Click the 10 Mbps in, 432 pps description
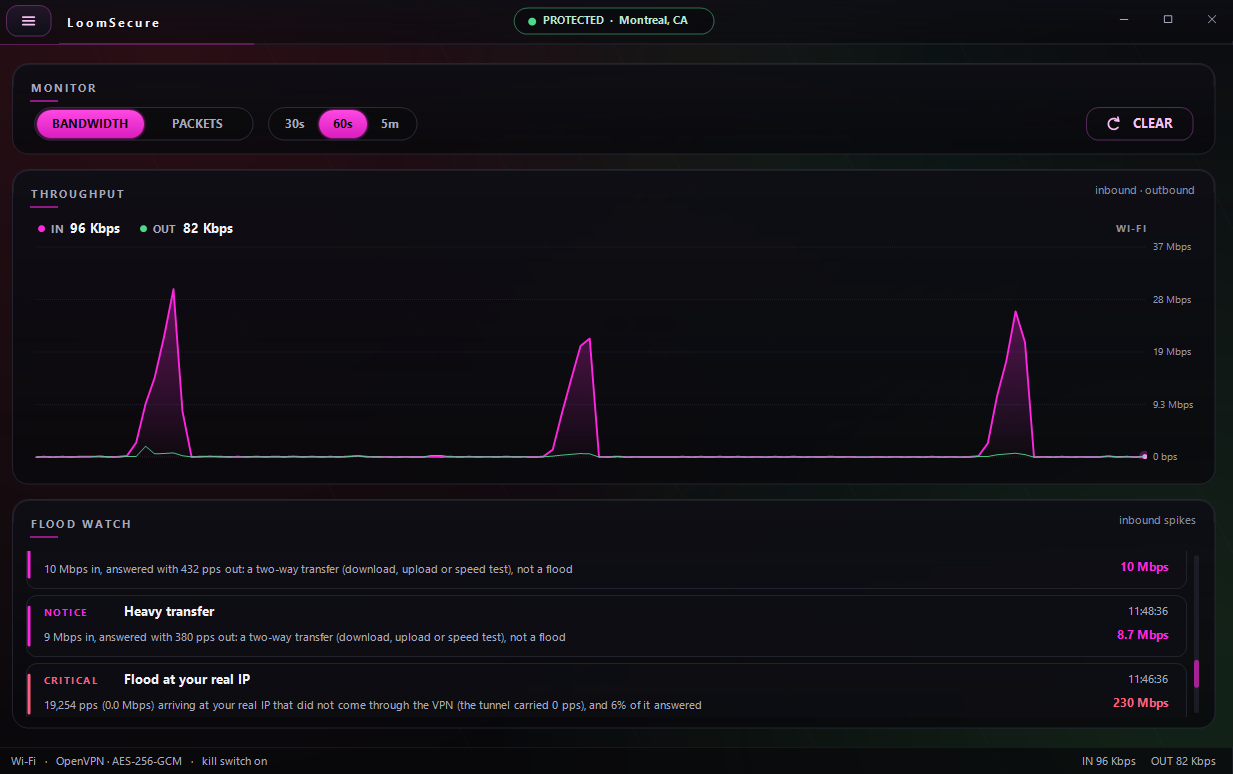Image resolution: width=1233 pixels, height=774 pixels. click(308, 569)
